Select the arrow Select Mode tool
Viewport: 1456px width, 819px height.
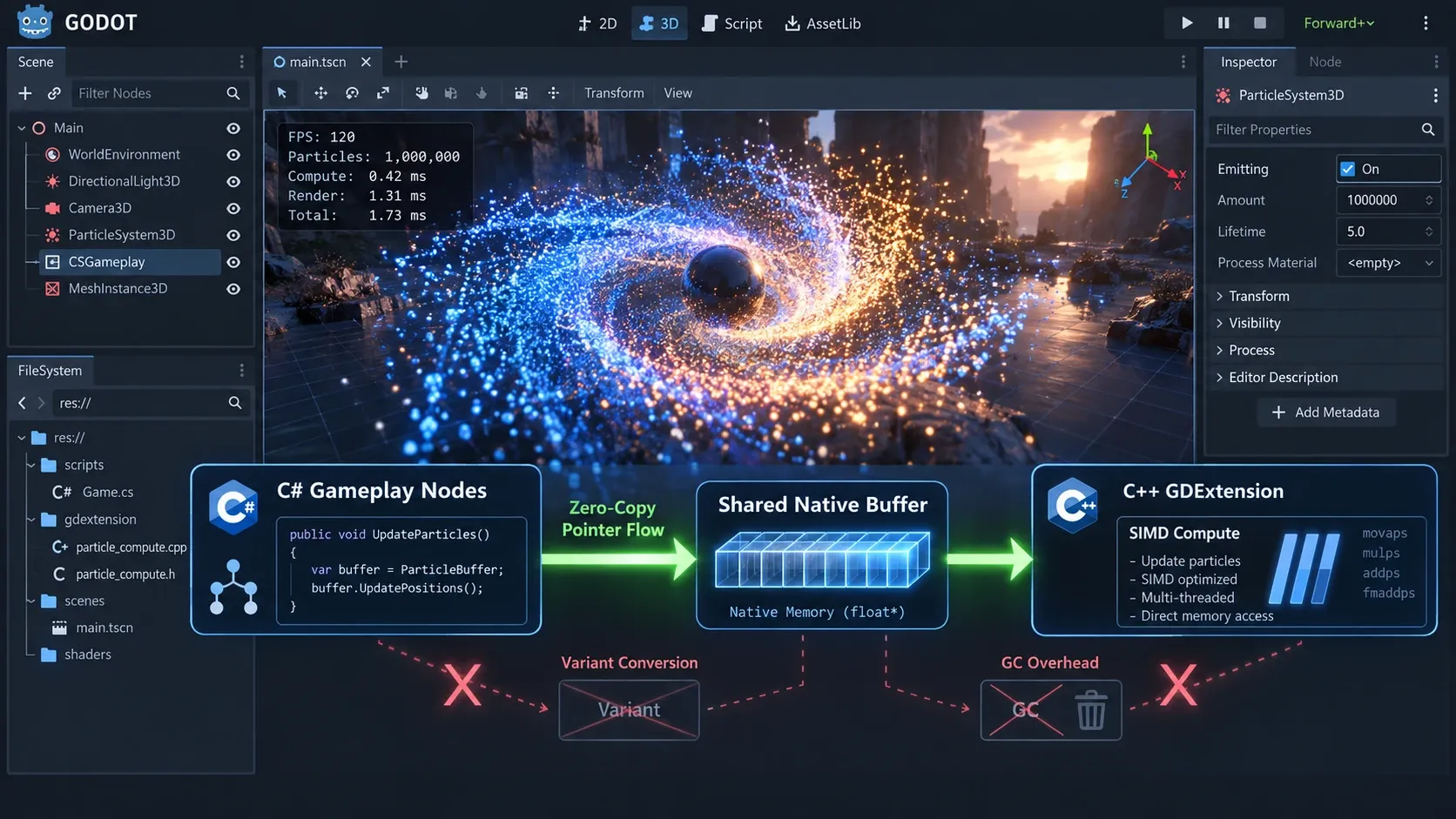pos(282,93)
